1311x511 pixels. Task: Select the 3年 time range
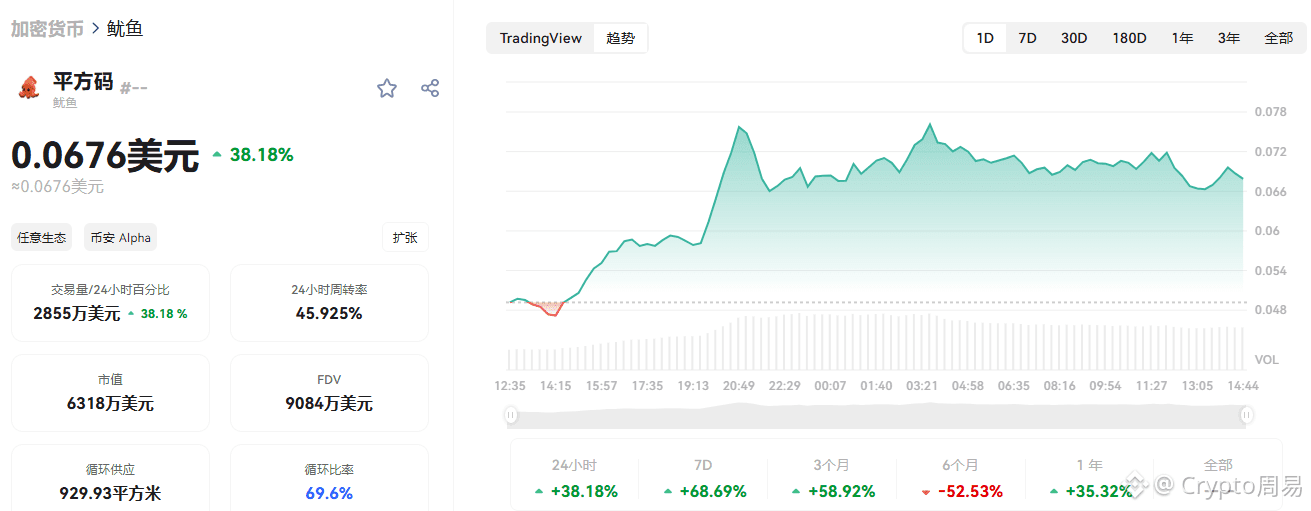(1229, 38)
